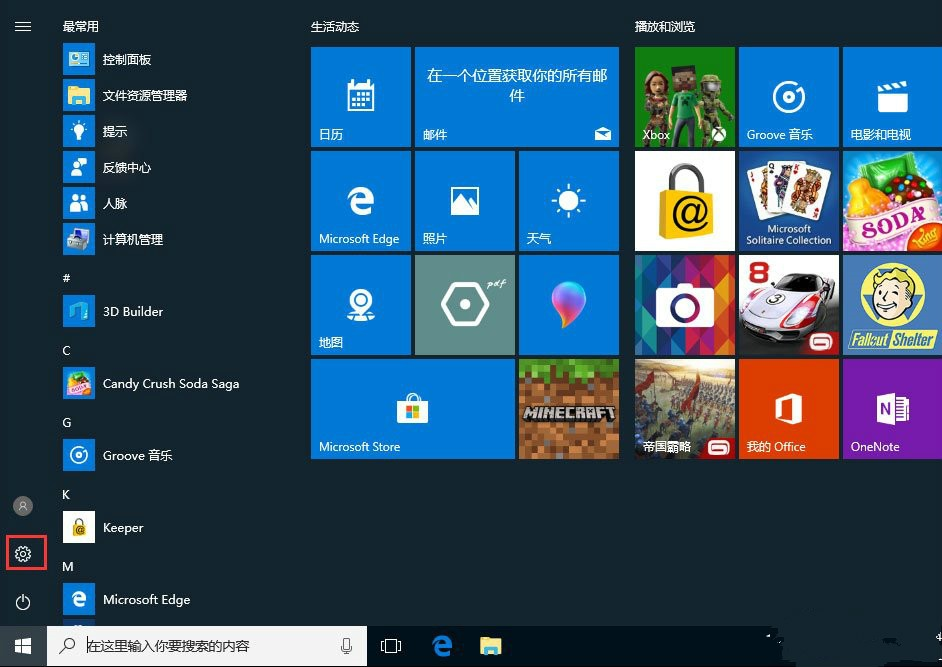942x667 pixels.
Task: Open the user account avatar icon
Action: [x=23, y=506]
